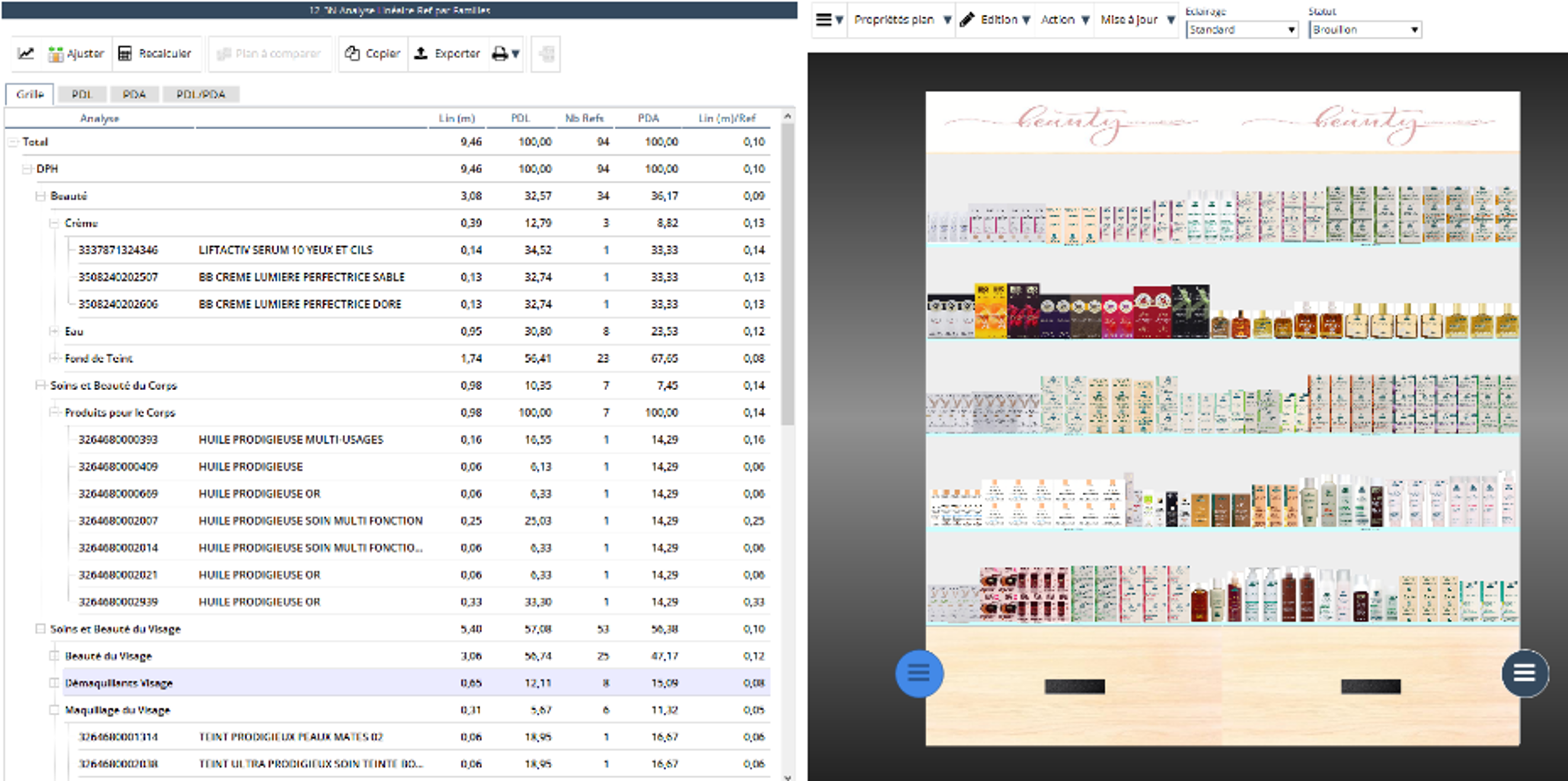Click the Ajuster tool button

(x=76, y=53)
